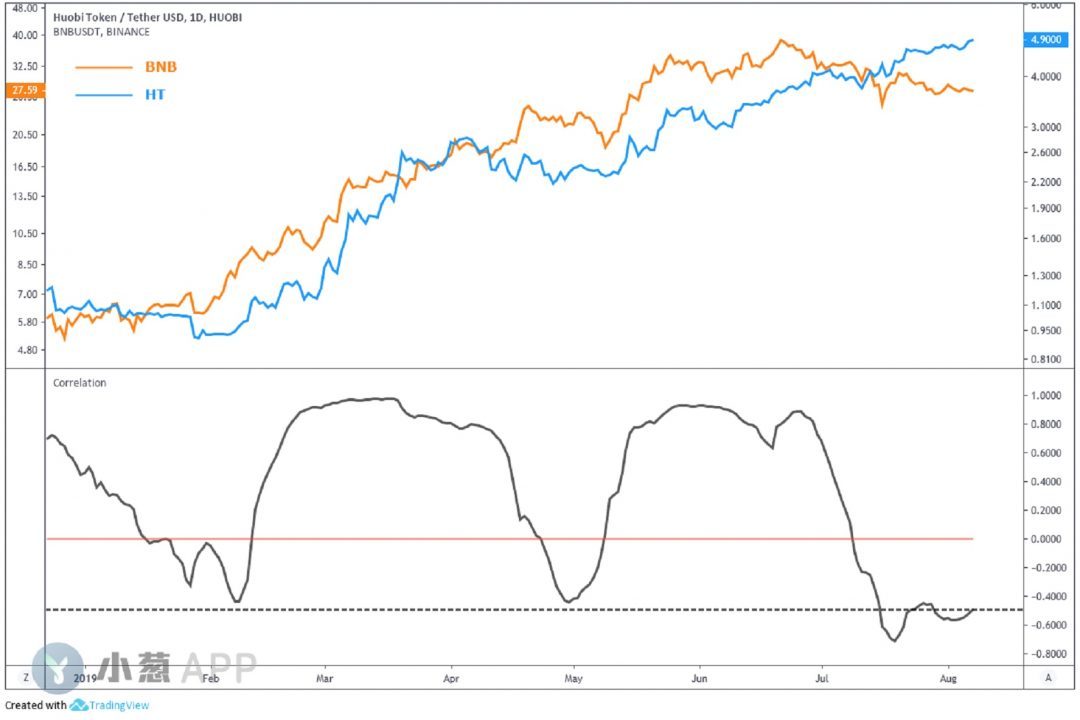Click the 3.0000 right axis value
The height and width of the screenshot is (720, 1080).
[1046, 127]
